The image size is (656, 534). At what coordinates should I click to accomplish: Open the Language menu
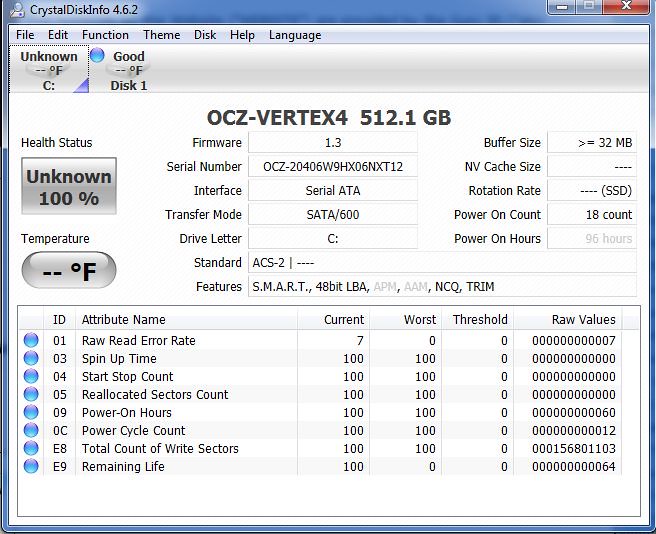tap(295, 35)
